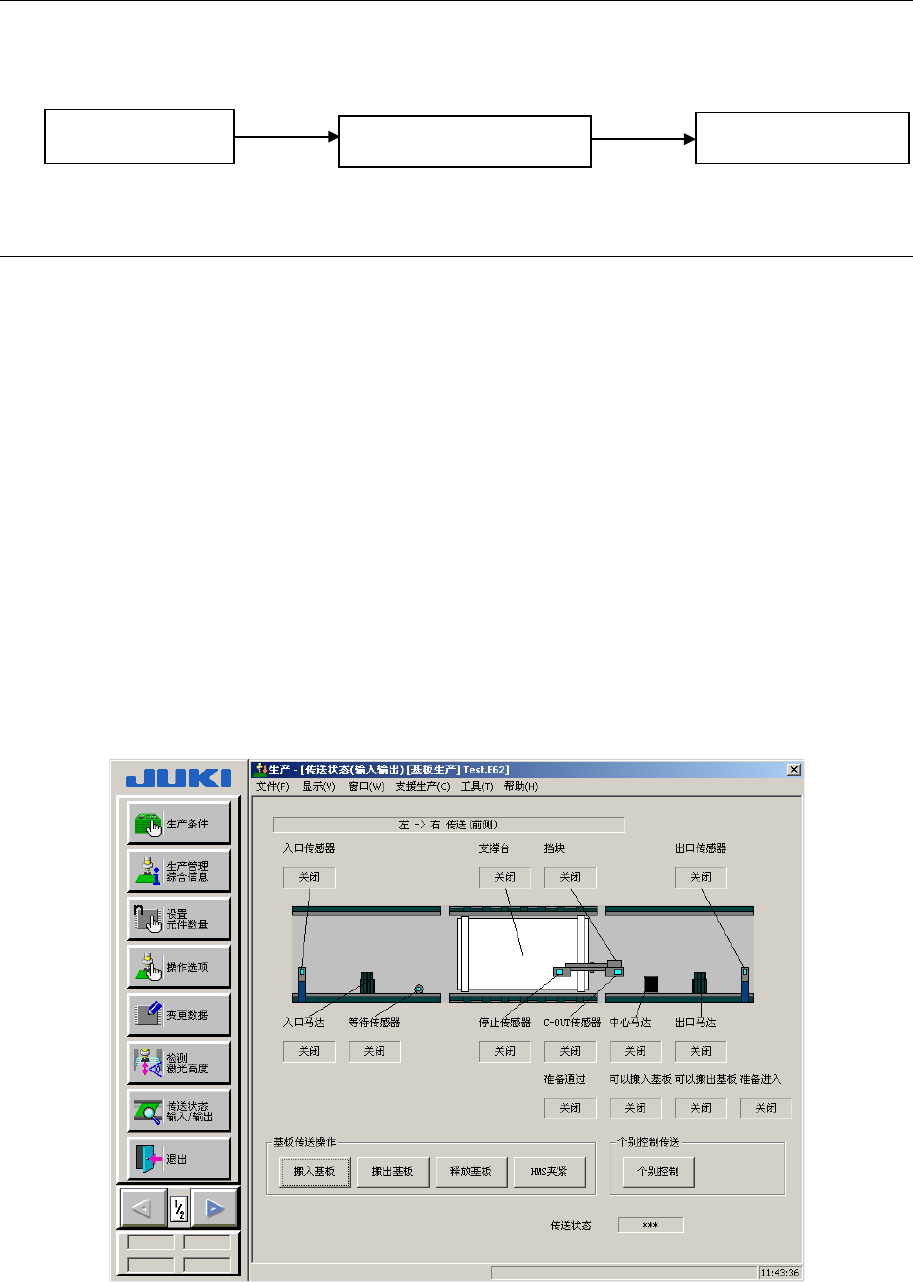Click the 1/2 page indicator
Image resolution: width=913 pixels, height=1282 pixels.
coord(179,1209)
